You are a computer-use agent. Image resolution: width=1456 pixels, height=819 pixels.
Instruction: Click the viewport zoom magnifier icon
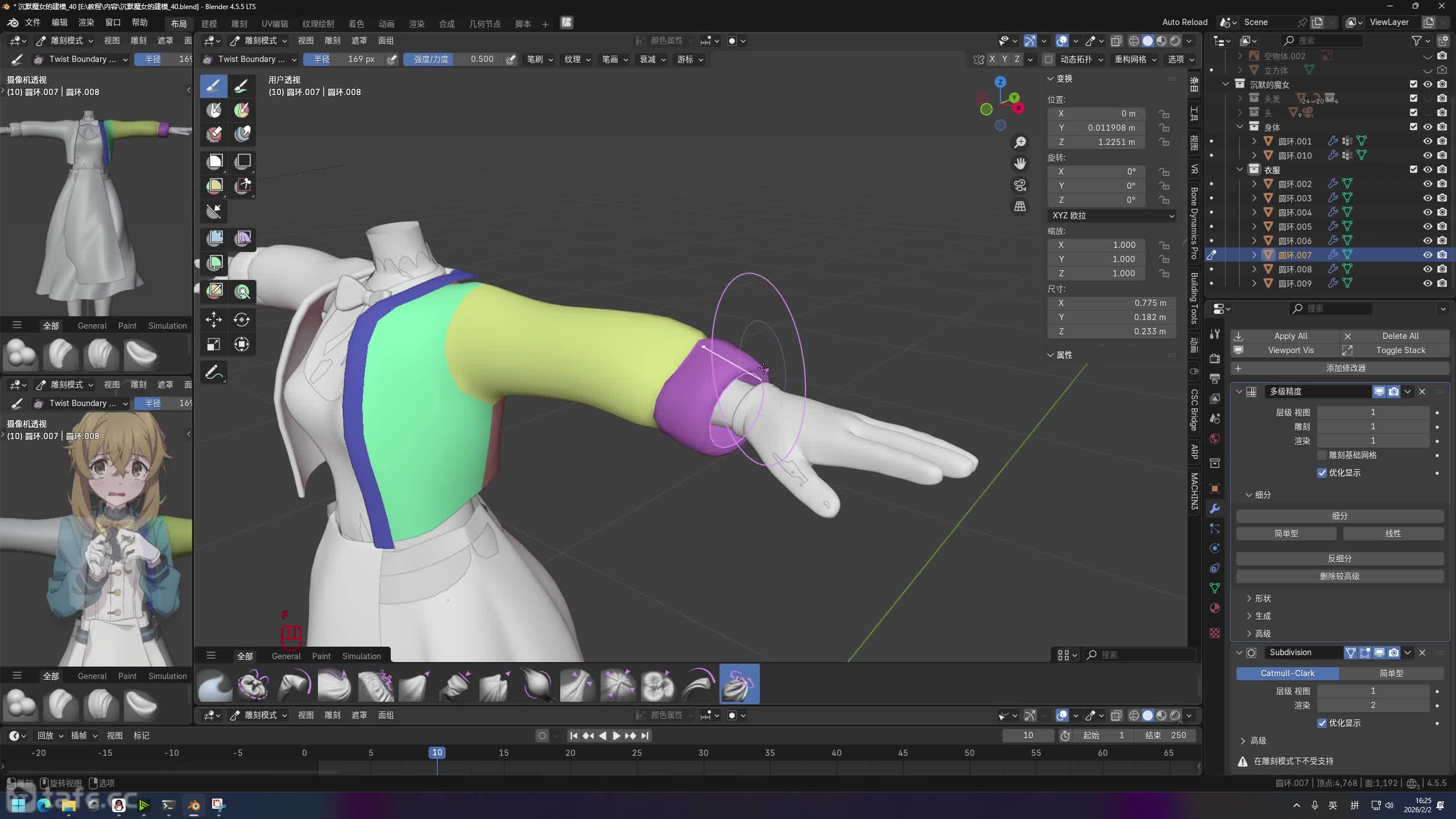pos(1020,142)
